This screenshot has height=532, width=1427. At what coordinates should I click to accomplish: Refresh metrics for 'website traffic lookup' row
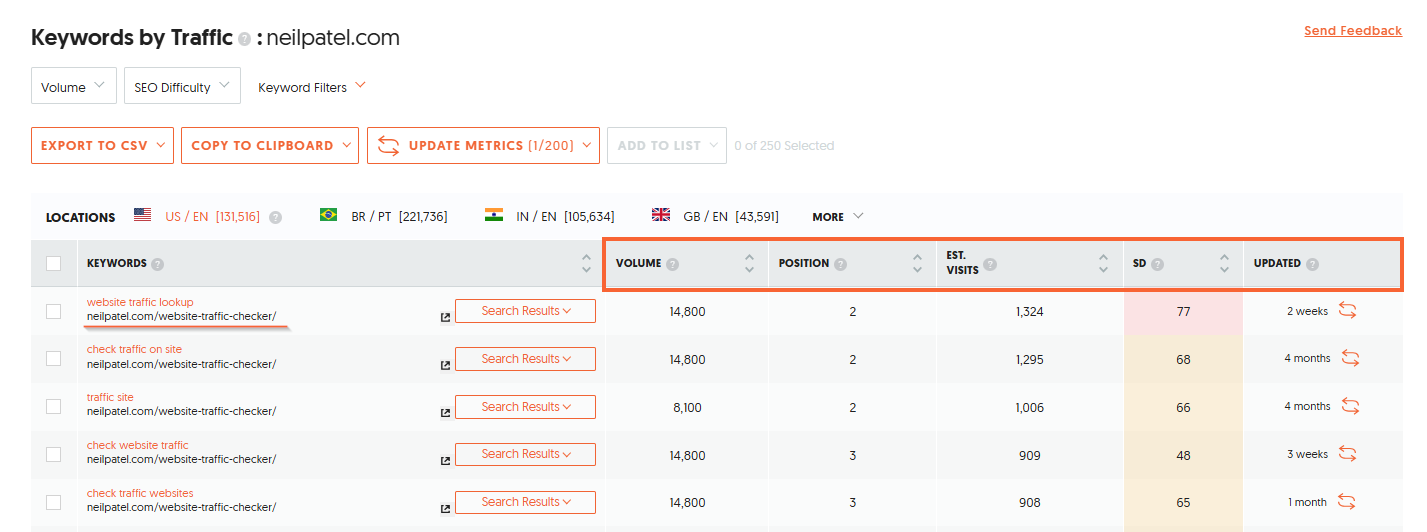(1347, 310)
